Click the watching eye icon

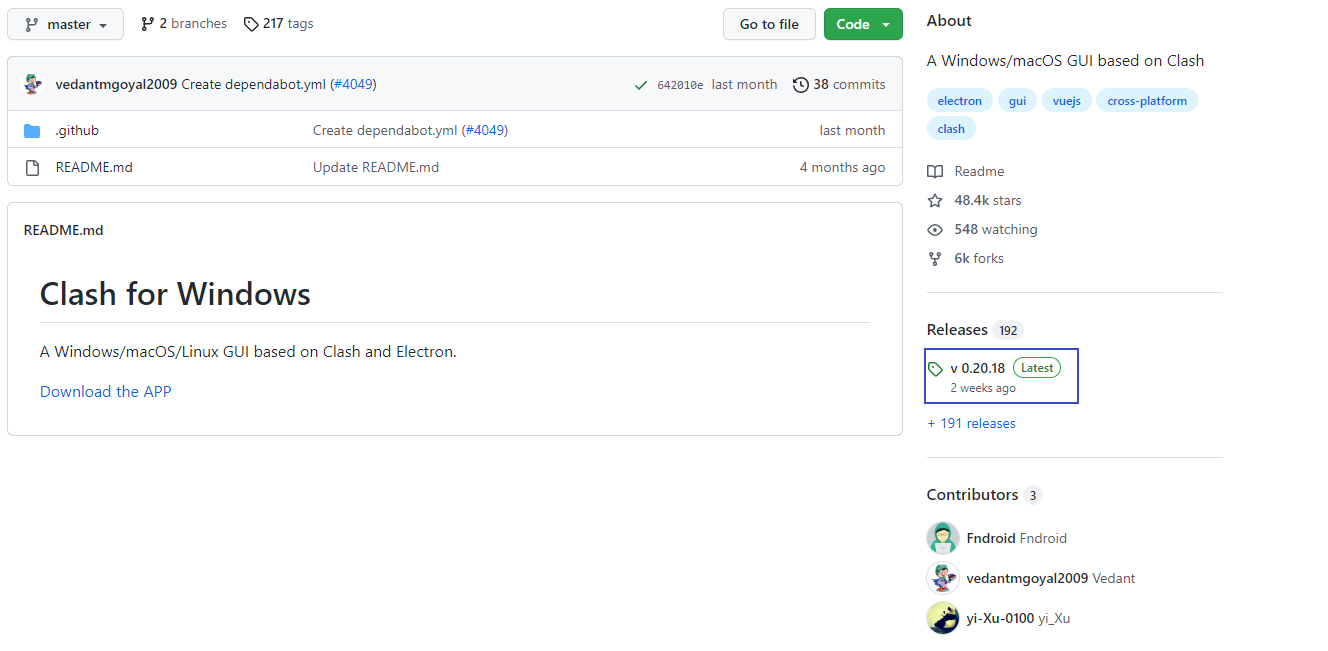tap(935, 230)
